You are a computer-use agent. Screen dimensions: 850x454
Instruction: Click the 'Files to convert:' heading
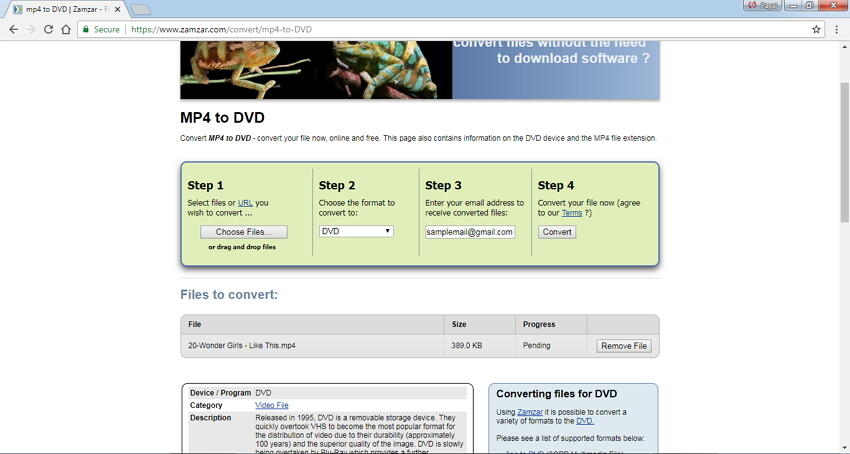click(229, 295)
